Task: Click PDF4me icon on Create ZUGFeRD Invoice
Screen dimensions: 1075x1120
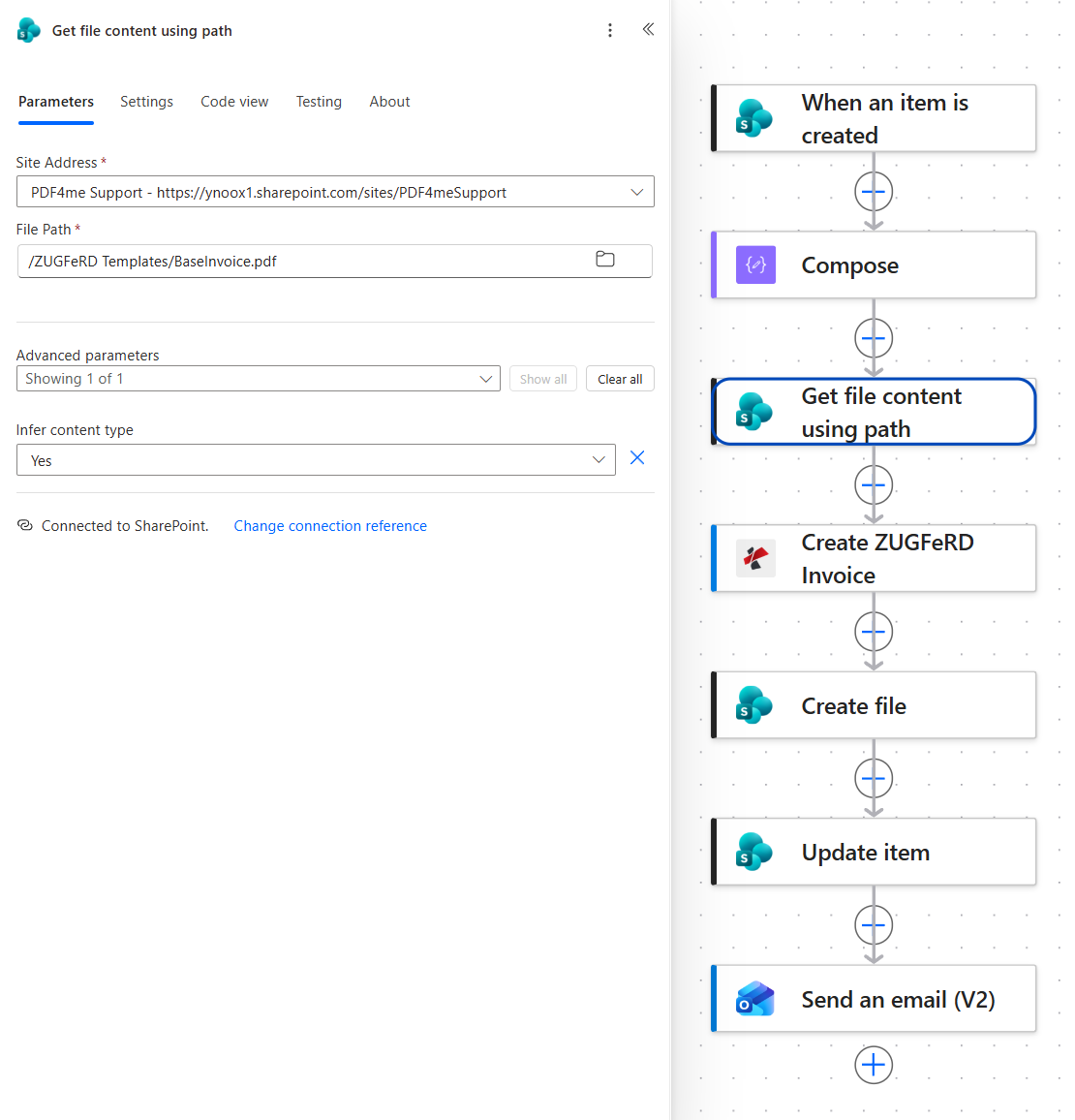Action: 755,558
